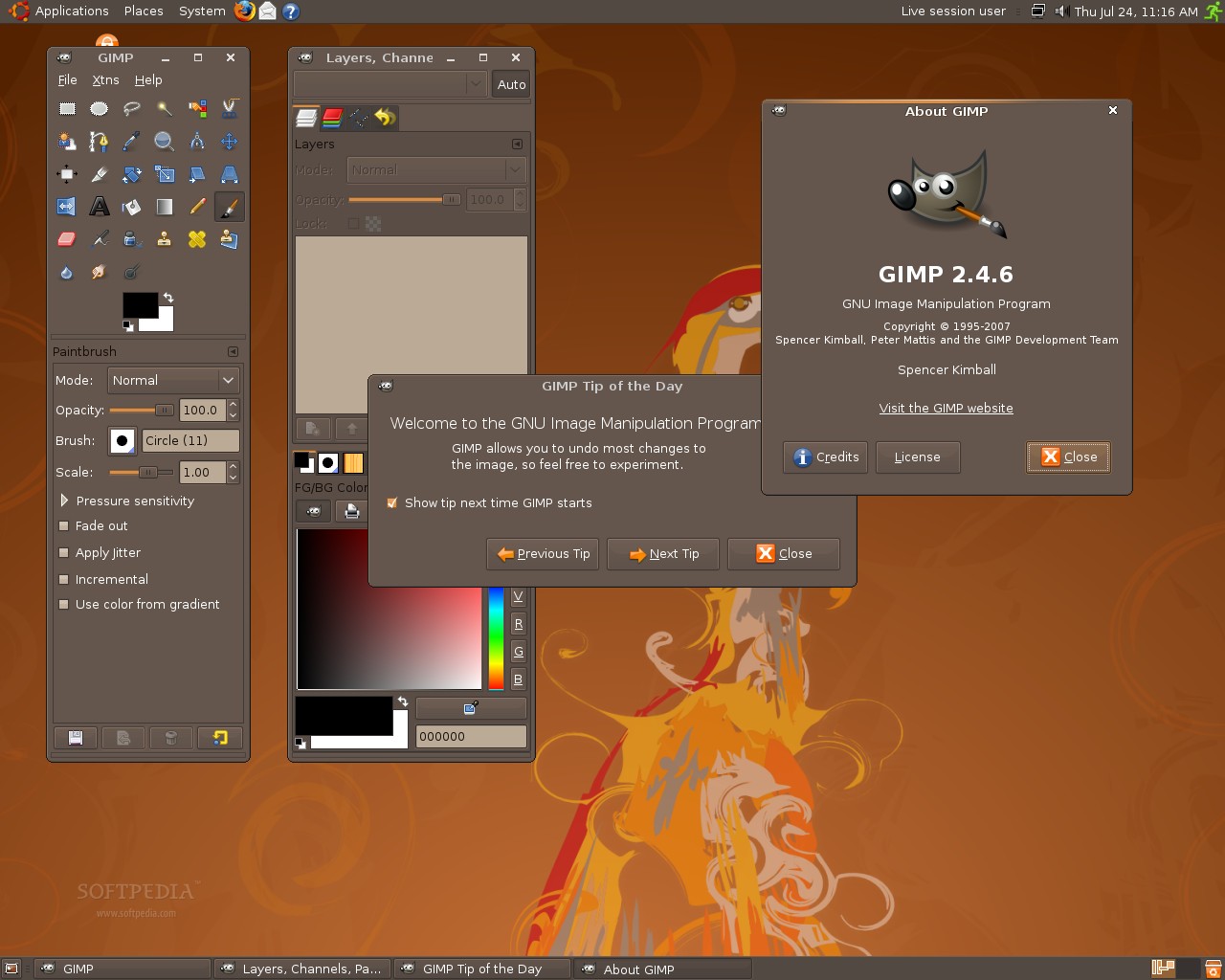Select the Blend gradient tool
This screenshot has width=1225, height=980.
click(x=165, y=207)
